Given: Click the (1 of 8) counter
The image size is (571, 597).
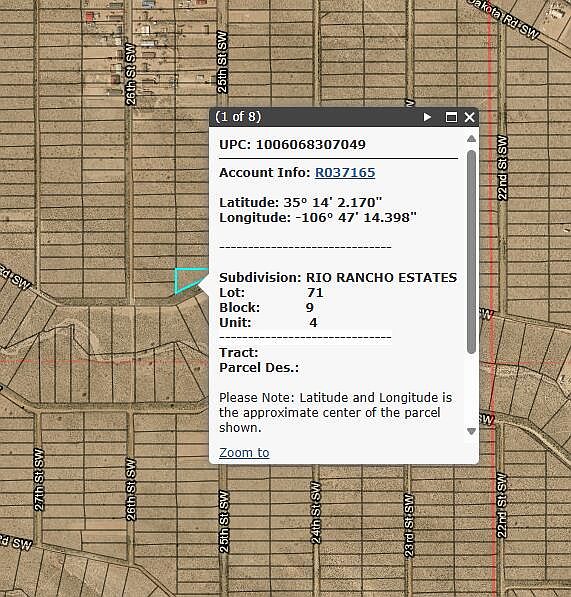Looking at the screenshot, I should pyautogui.click(x=238, y=117).
